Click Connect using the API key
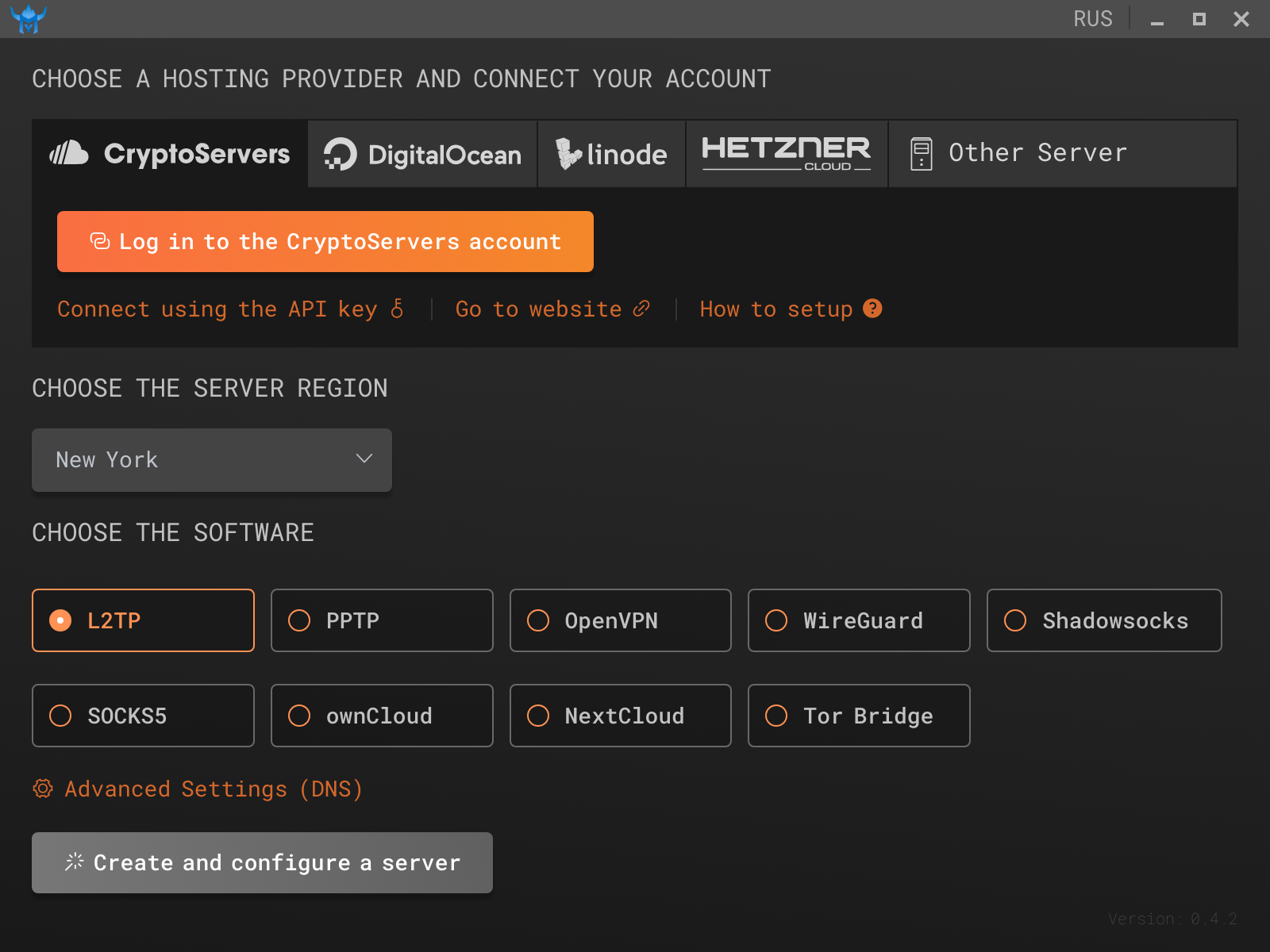The image size is (1270, 952). [230, 309]
